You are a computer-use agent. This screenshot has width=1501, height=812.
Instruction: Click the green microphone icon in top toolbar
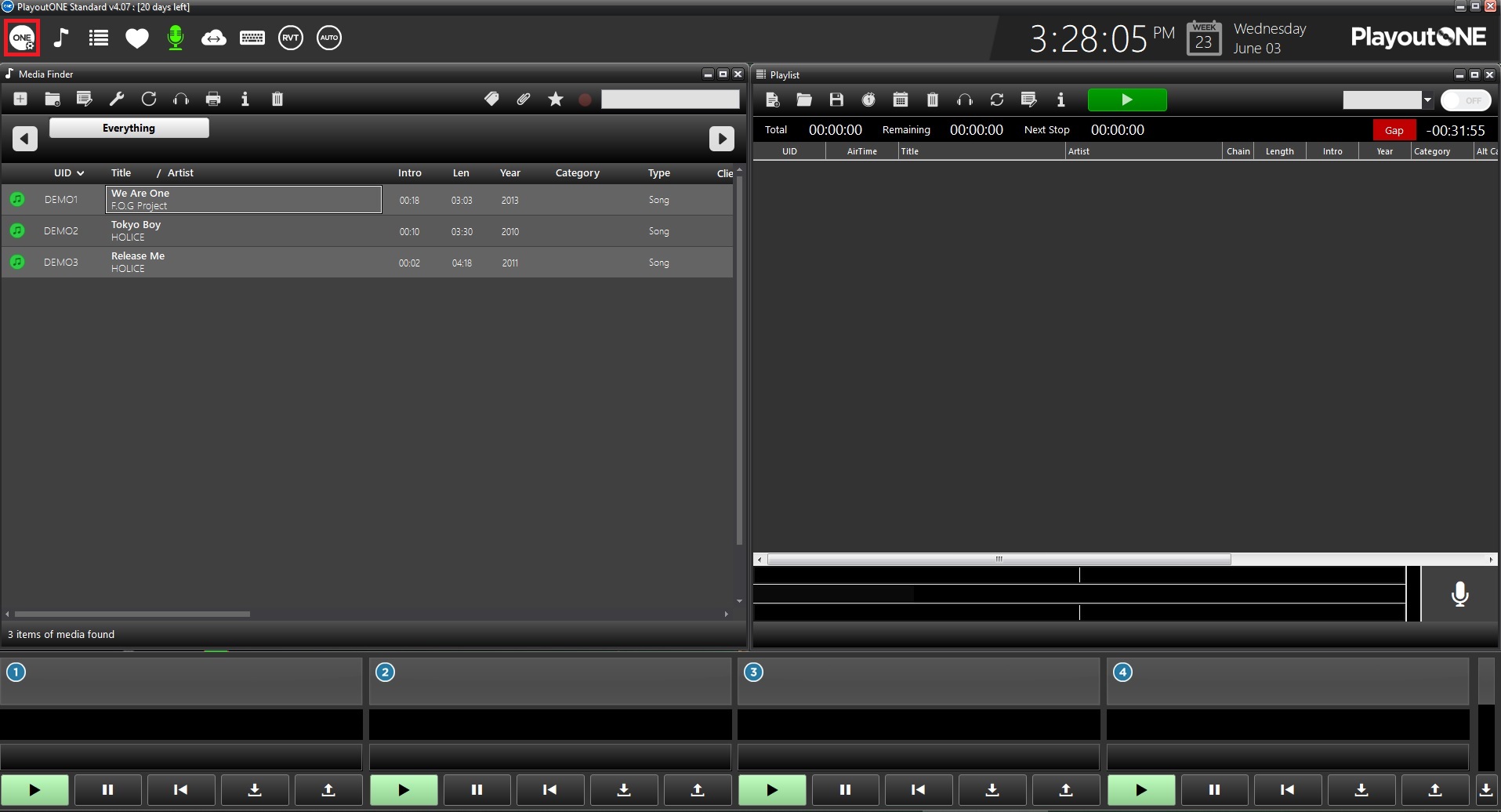click(x=176, y=38)
